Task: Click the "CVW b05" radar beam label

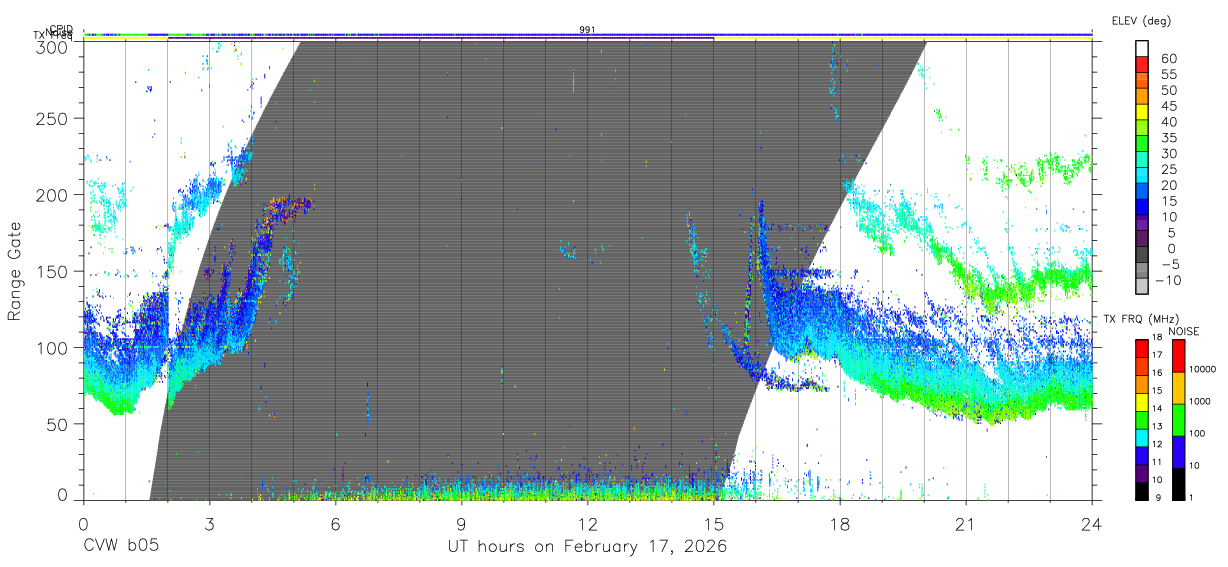Action: coord(120,547)
